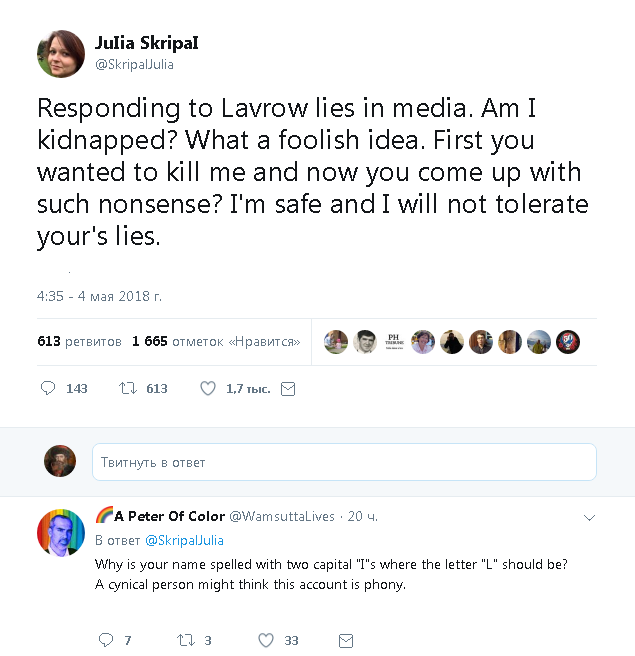Retweet the main Julia Skripal tweet
The image size is (635, 656).
click(x=127, y=388)
